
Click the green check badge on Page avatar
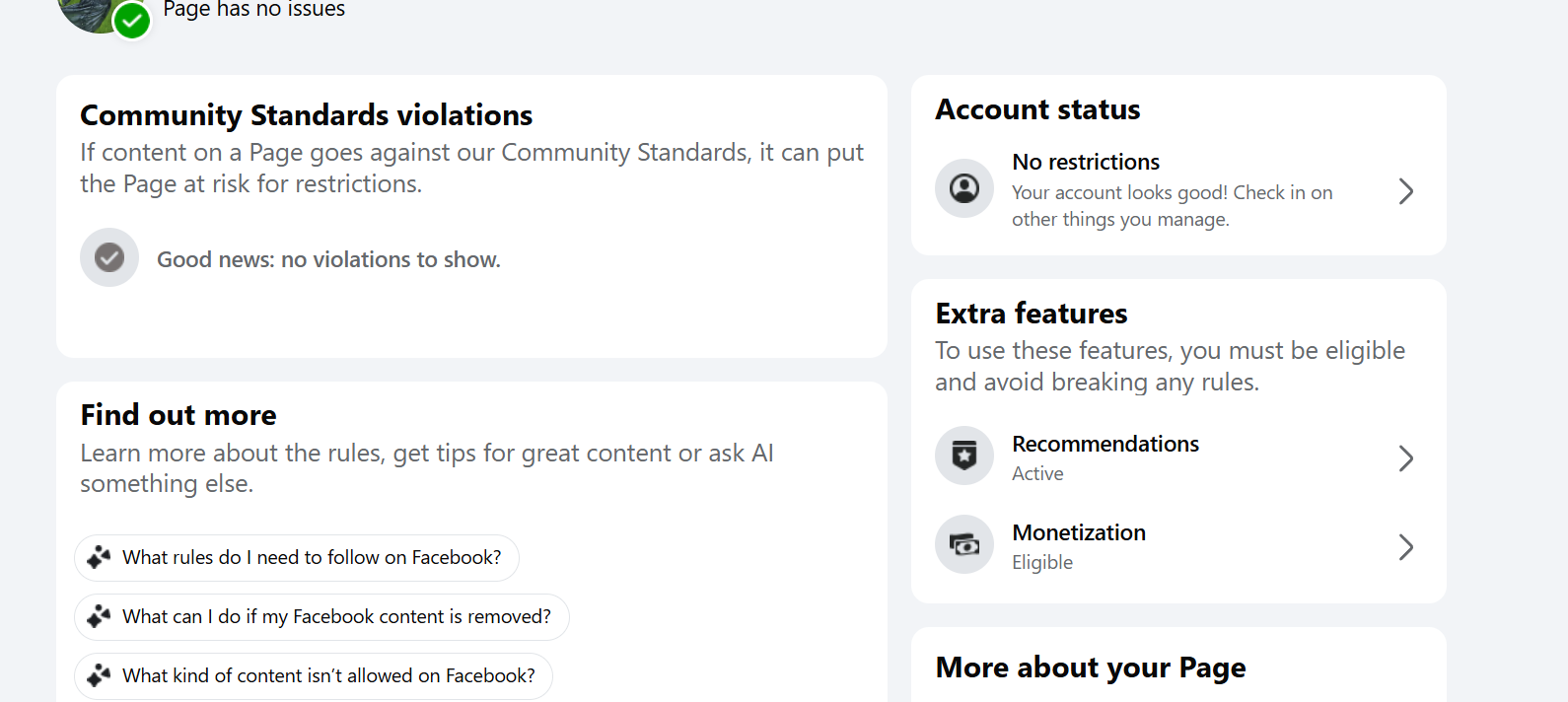[131, 20]
